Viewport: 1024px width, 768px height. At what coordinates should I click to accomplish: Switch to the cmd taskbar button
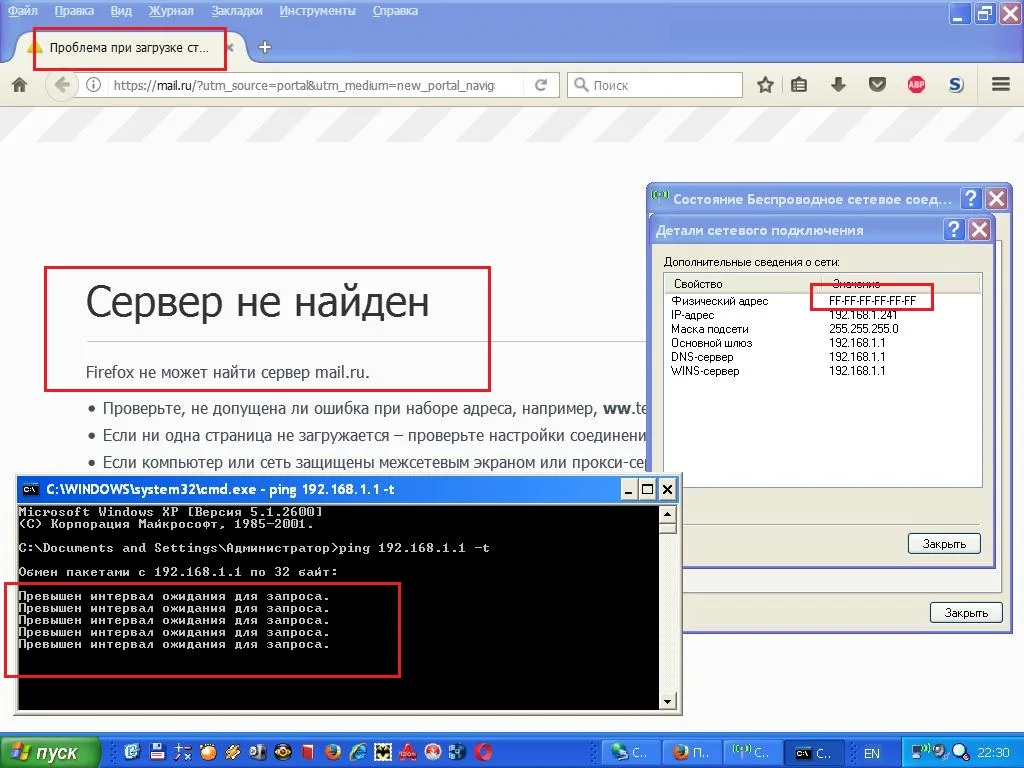tap(814, 753)
